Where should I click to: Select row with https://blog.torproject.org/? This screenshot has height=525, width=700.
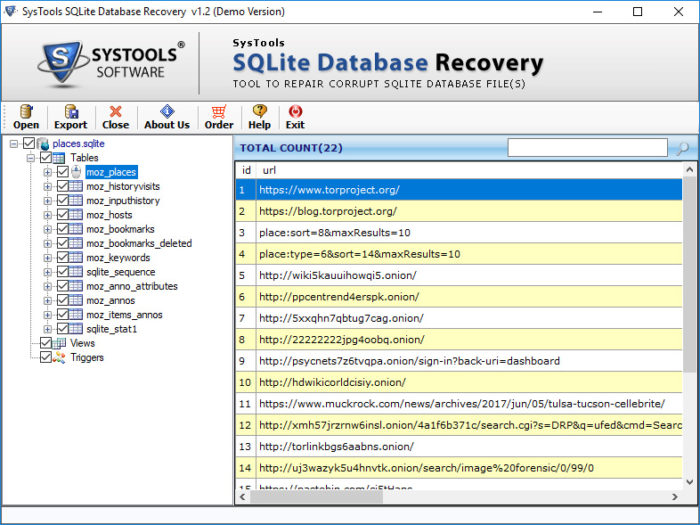tap(459, 211)
